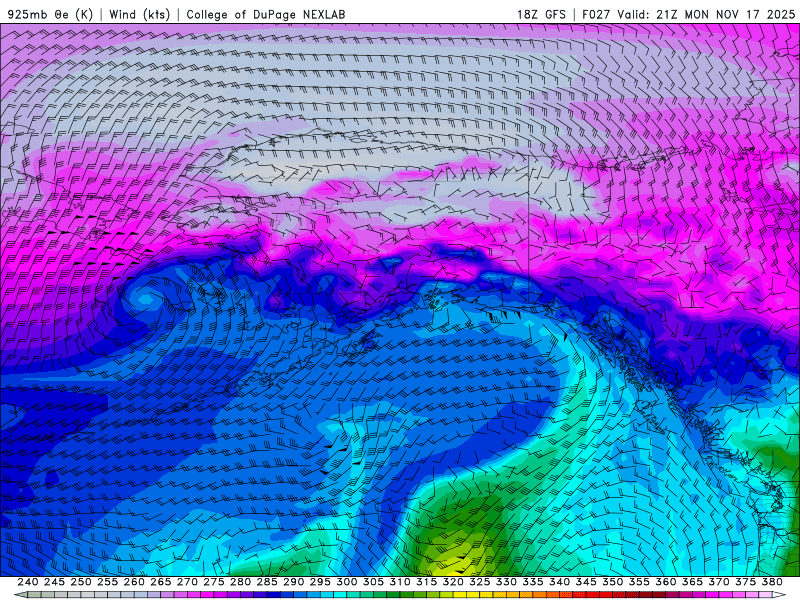Click the 250 color scale label
Viewport: 800px width, 600px height.
81,582
